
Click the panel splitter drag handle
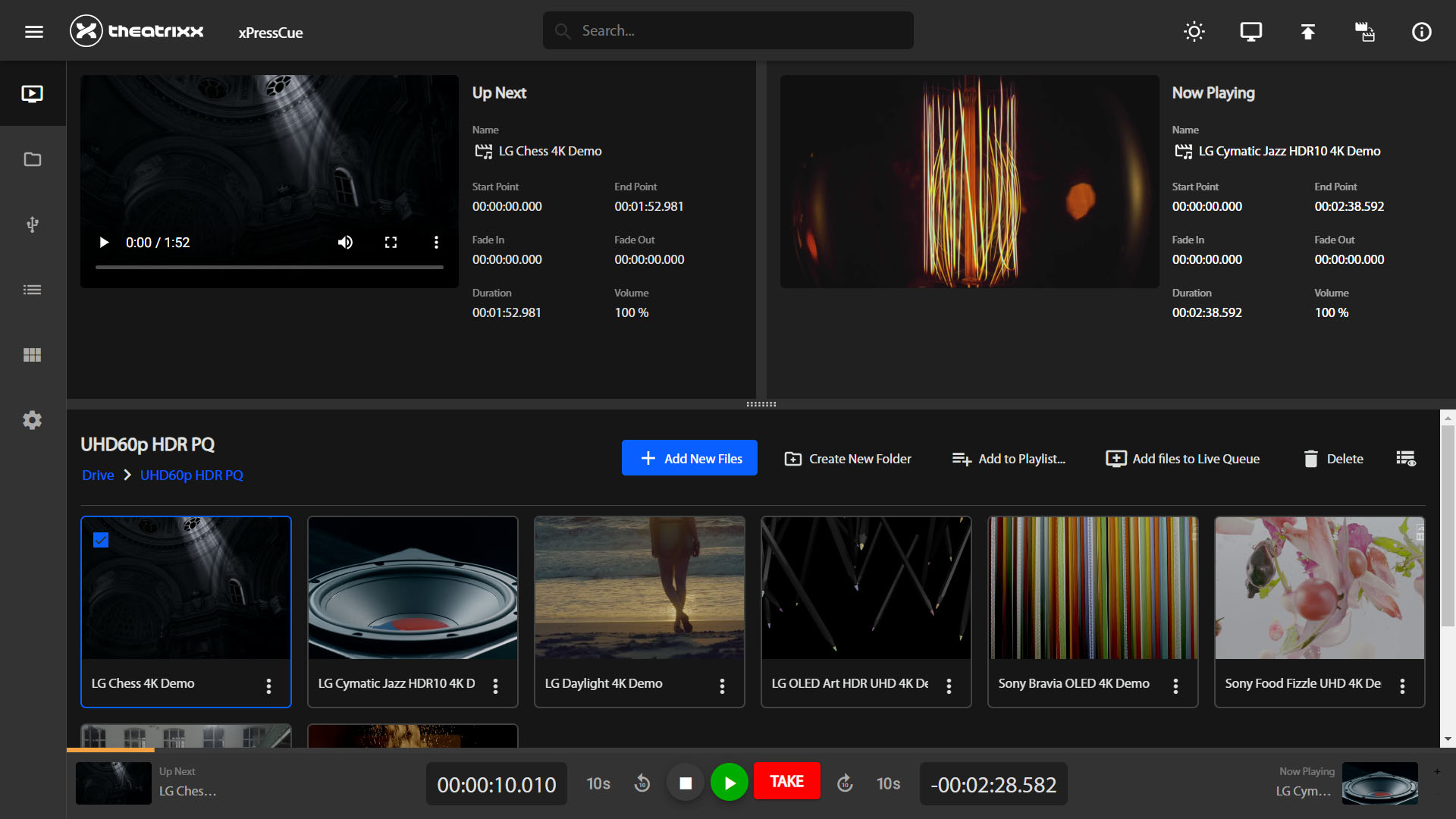tap(761, 404)
